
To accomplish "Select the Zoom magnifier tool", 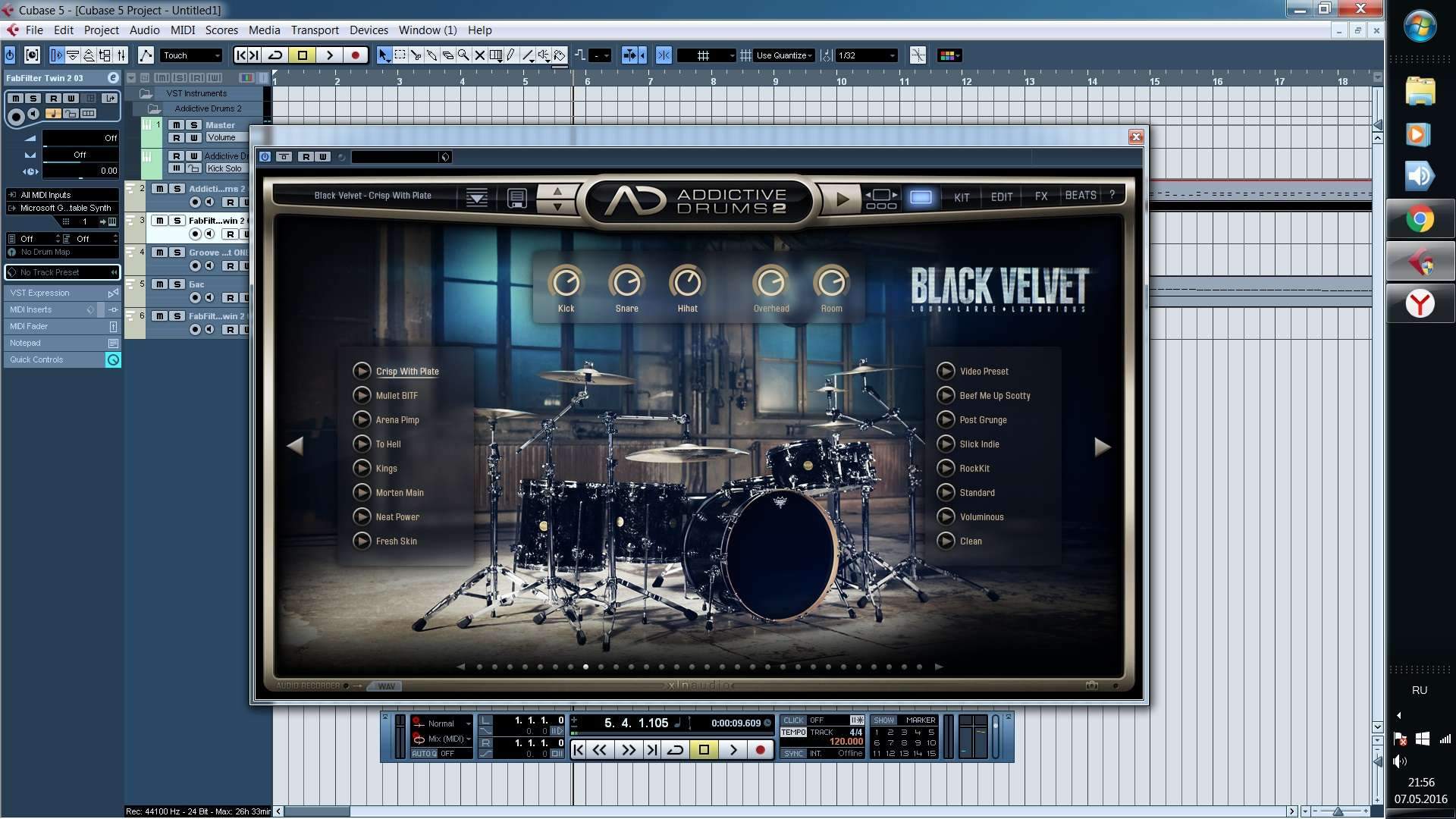I will 463,55.
